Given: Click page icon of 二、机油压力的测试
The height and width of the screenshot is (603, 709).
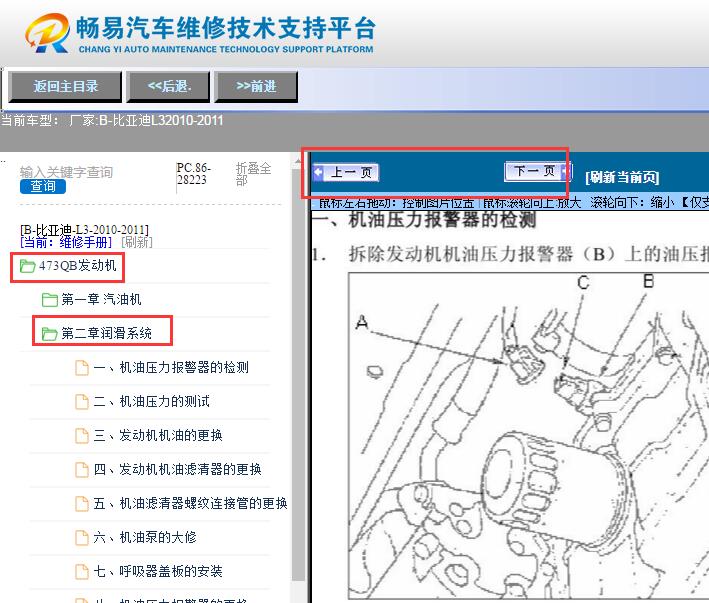Looking at the screenshot, I should (82, 401).
